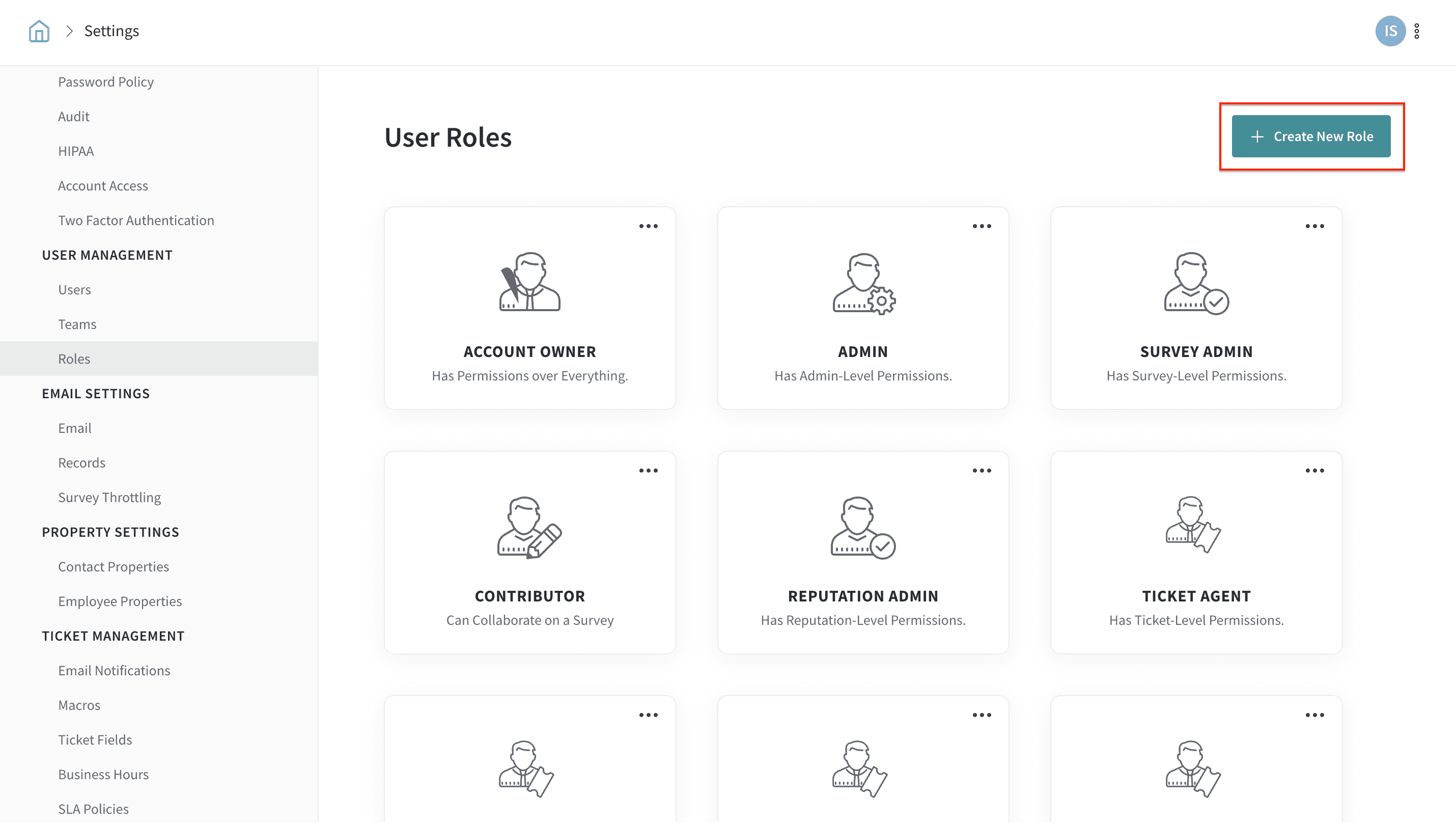Open Two Factor Authentication settings

136,220
